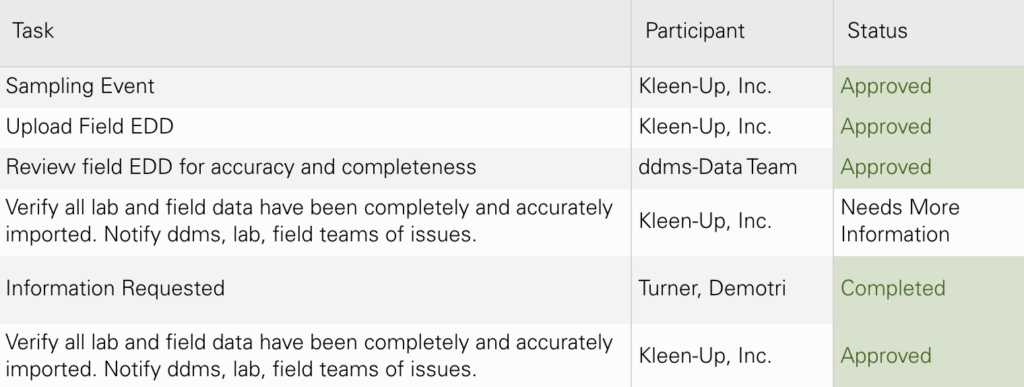1024x387 pixels.
Task: Select the Upload Field EDD task
Action: (89, 127)
